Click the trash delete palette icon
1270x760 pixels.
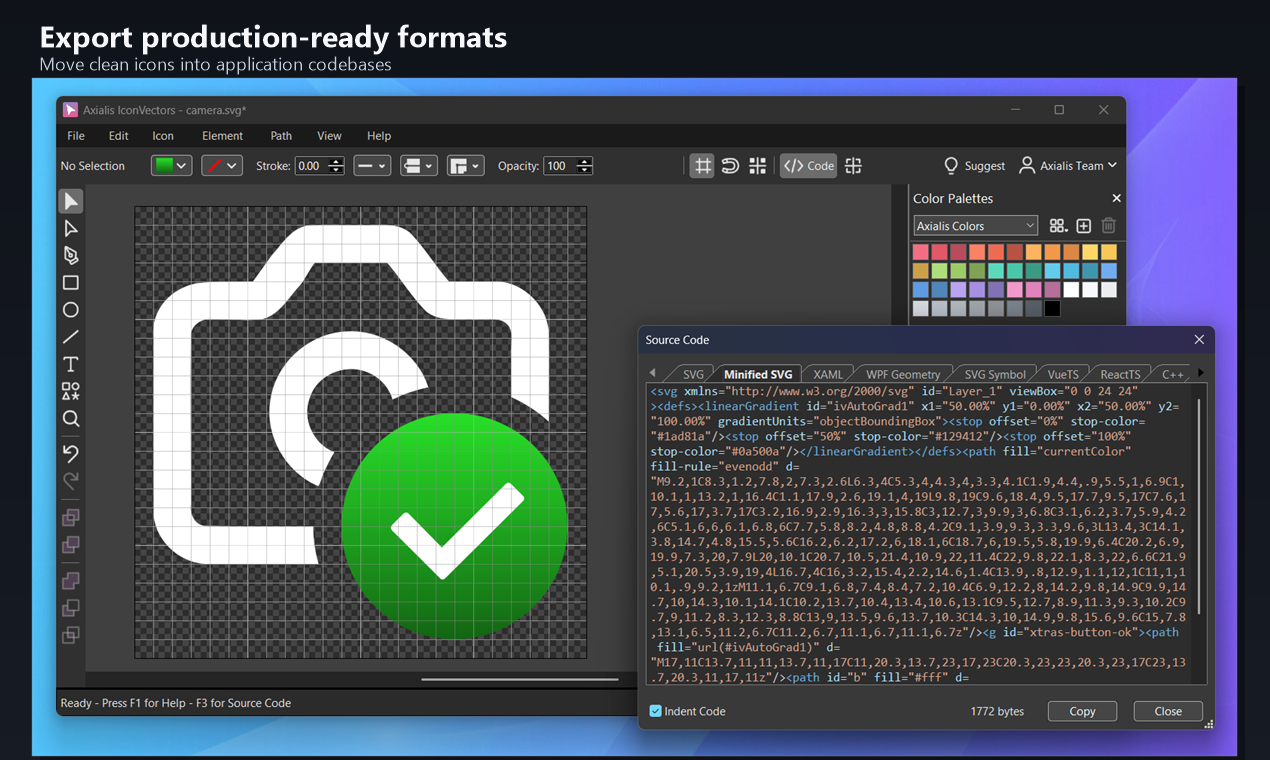click(x=1109, y=226)
